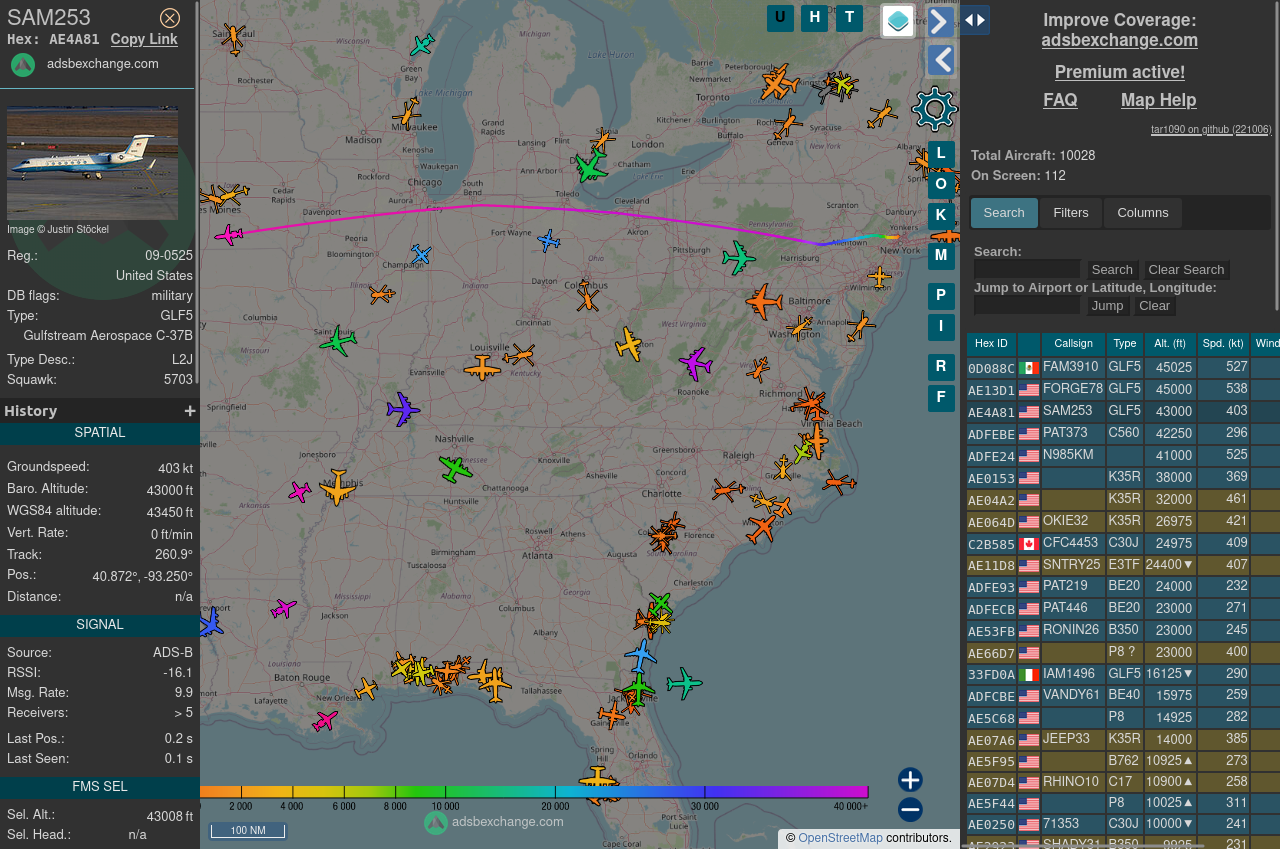
Task: Click the Clear button next to Jump
Action: tap(1154, 306)
